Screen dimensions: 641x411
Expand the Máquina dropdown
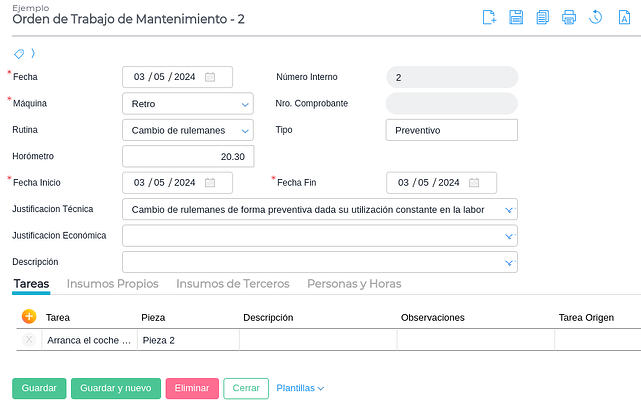(x=246, y=103)
